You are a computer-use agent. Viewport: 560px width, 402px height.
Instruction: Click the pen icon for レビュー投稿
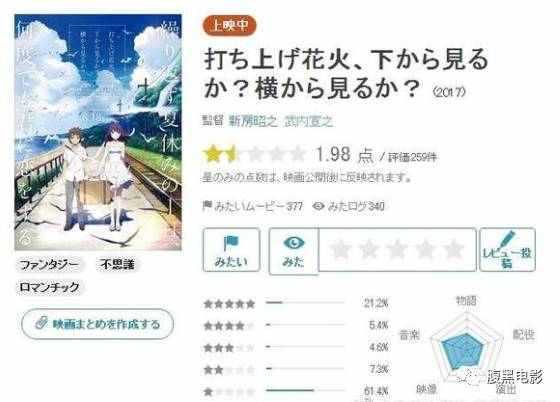click(x=508, y=238)
